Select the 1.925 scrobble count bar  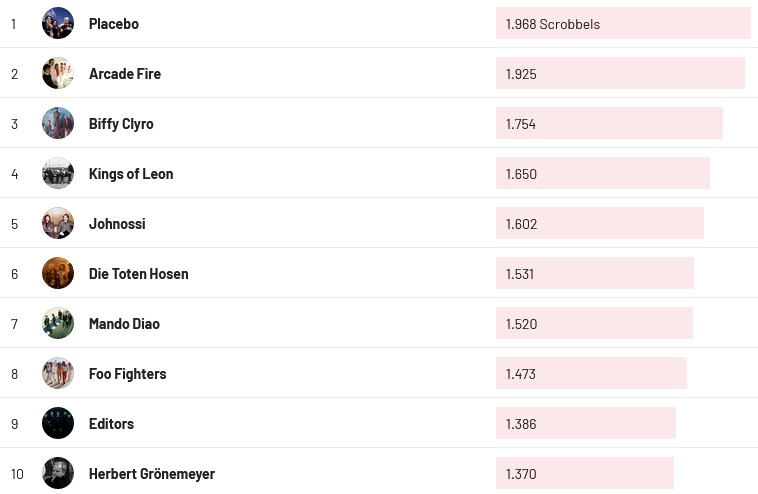[x=620, y=73]
